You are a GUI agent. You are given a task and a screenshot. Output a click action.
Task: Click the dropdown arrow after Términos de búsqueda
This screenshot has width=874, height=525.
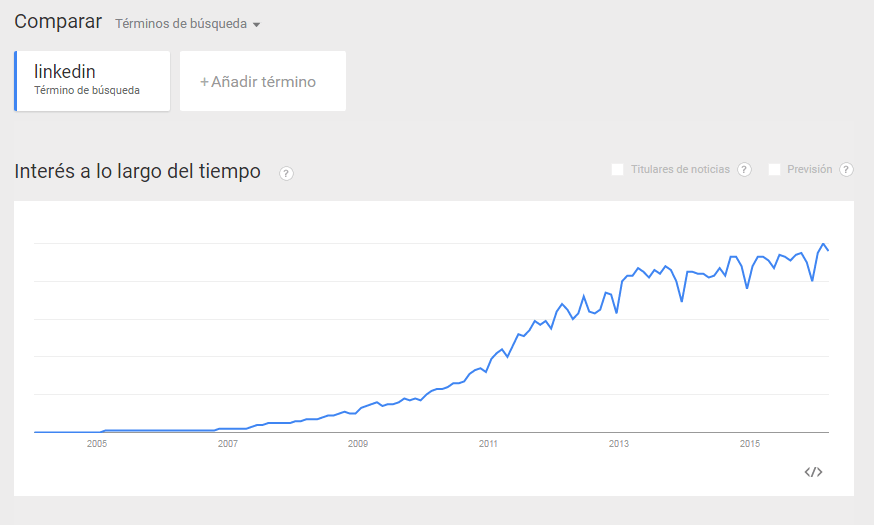(257, 25)
